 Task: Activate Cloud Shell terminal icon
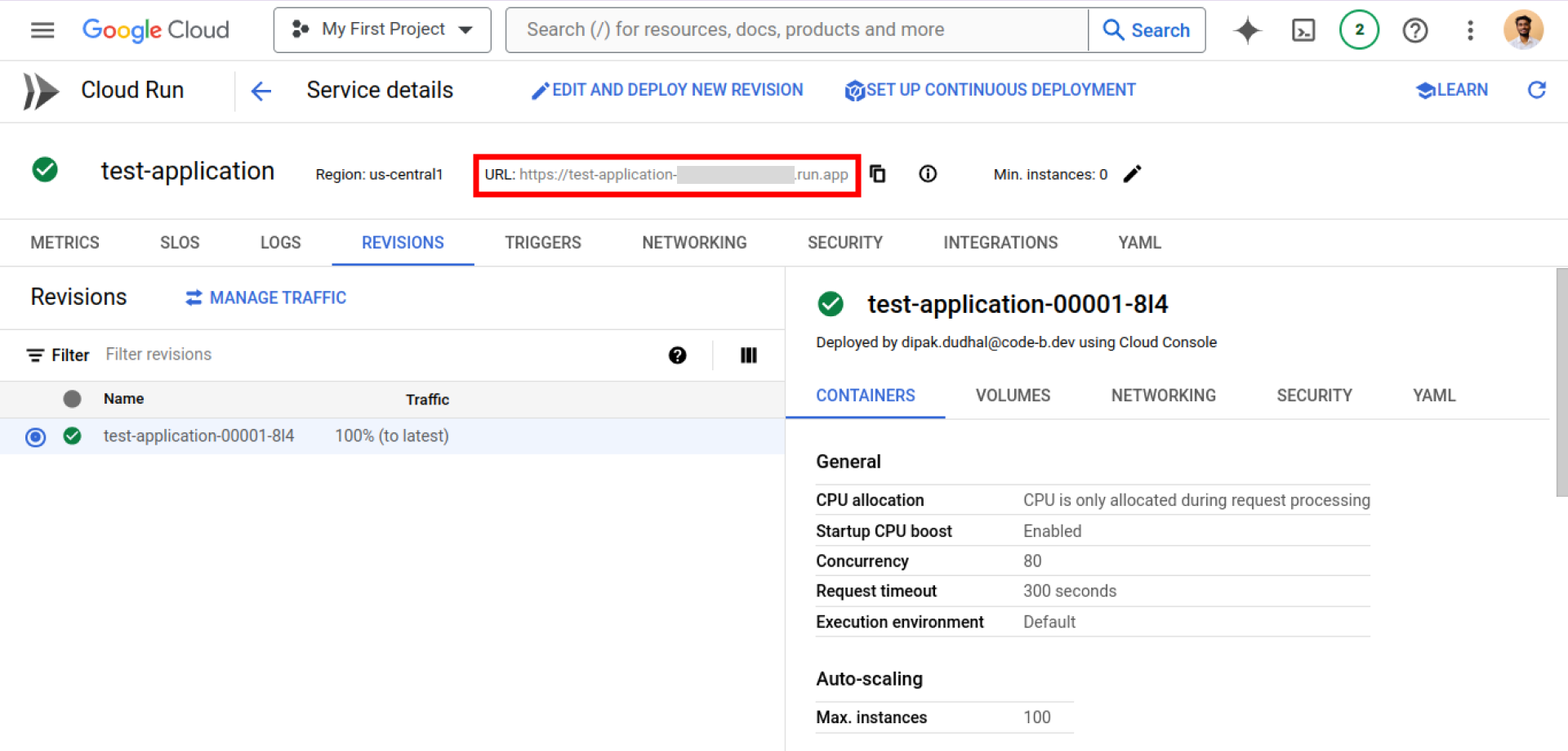point(1303,30)
